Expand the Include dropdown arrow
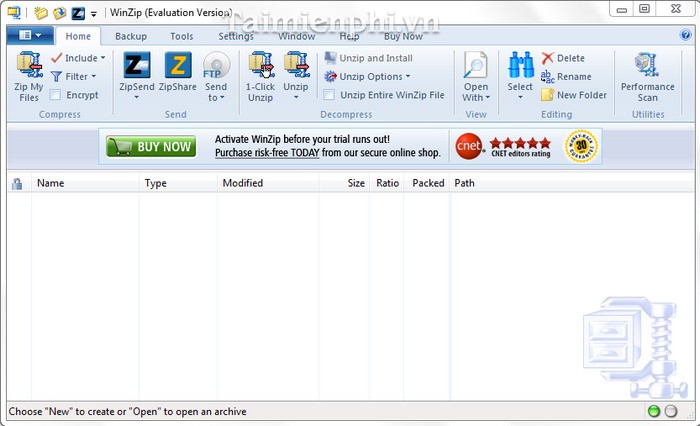 click(x=103, y=58)
